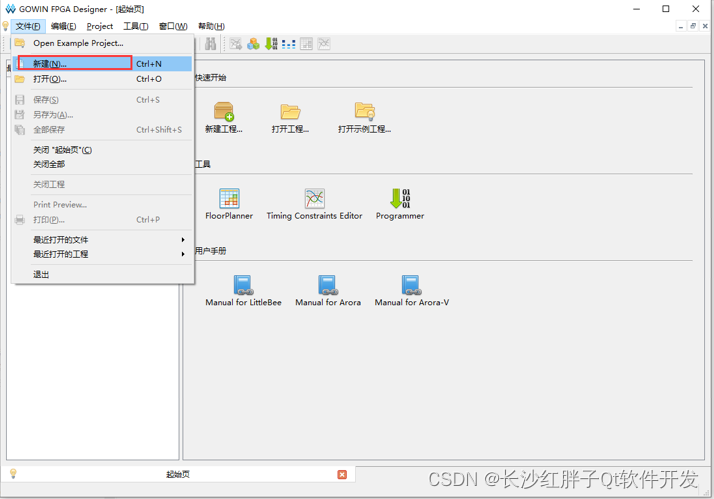Open the 工具(T) menu

(x=136, y=26)
